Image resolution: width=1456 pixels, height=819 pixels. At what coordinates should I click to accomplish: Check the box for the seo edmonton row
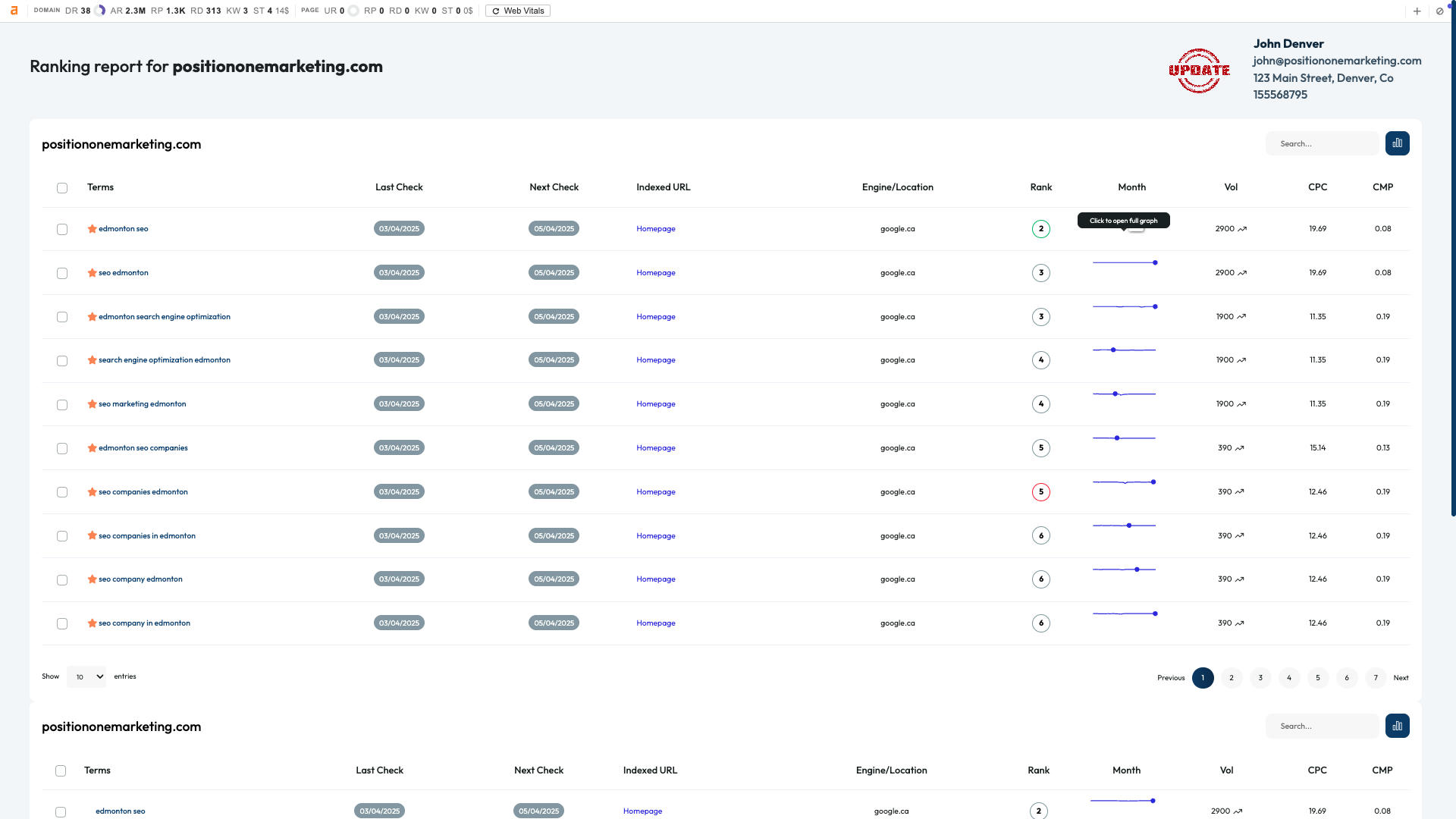[x=62, y=273]
